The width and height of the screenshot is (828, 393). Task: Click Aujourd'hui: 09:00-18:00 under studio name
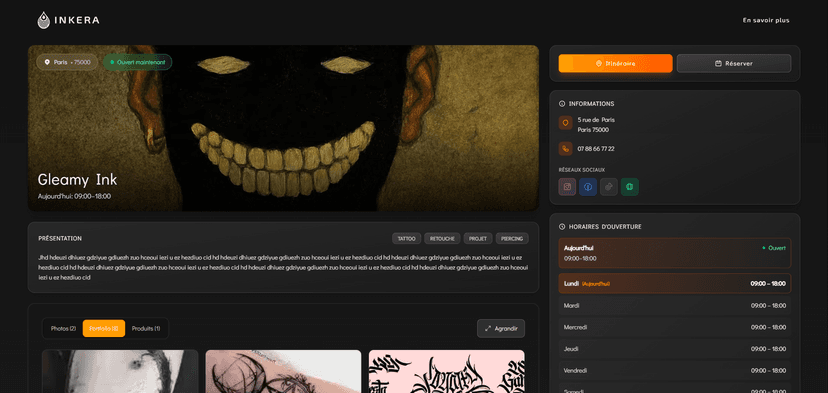74,196
